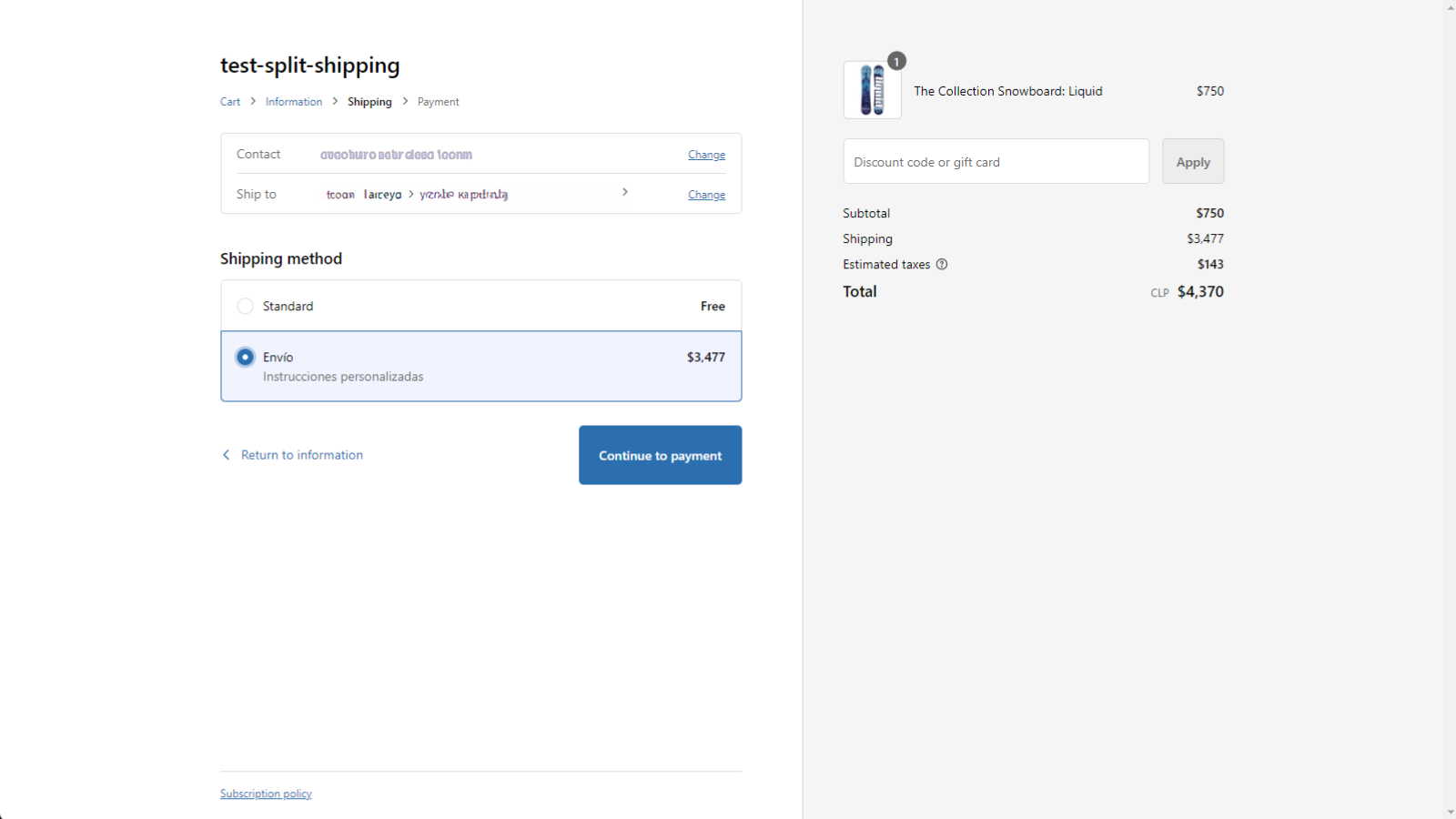Select the Envío shipping radio button
This screenshot has height=819, width=1456.
click(x=245, y=358)
